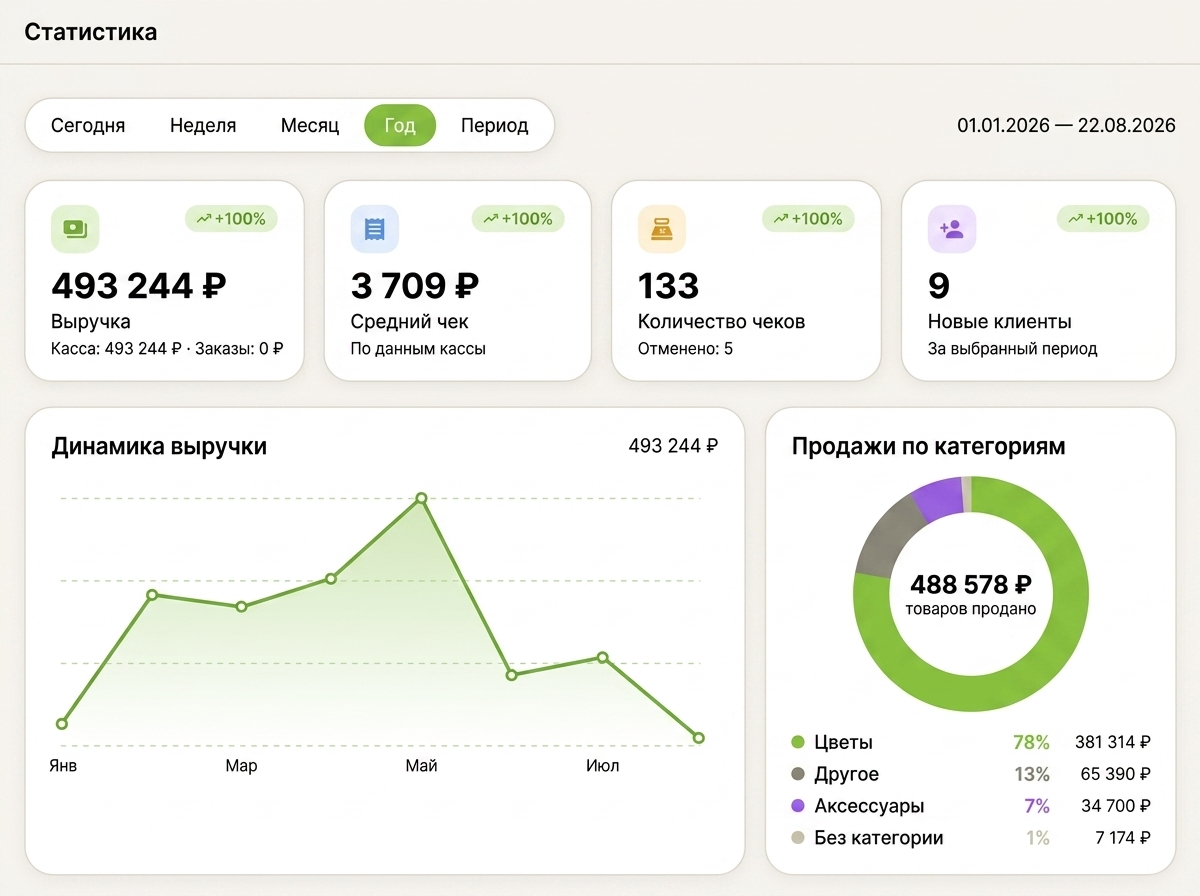Screen dimensions: 1200x896
Task: Click the Другое legend label
Action: 847,774
